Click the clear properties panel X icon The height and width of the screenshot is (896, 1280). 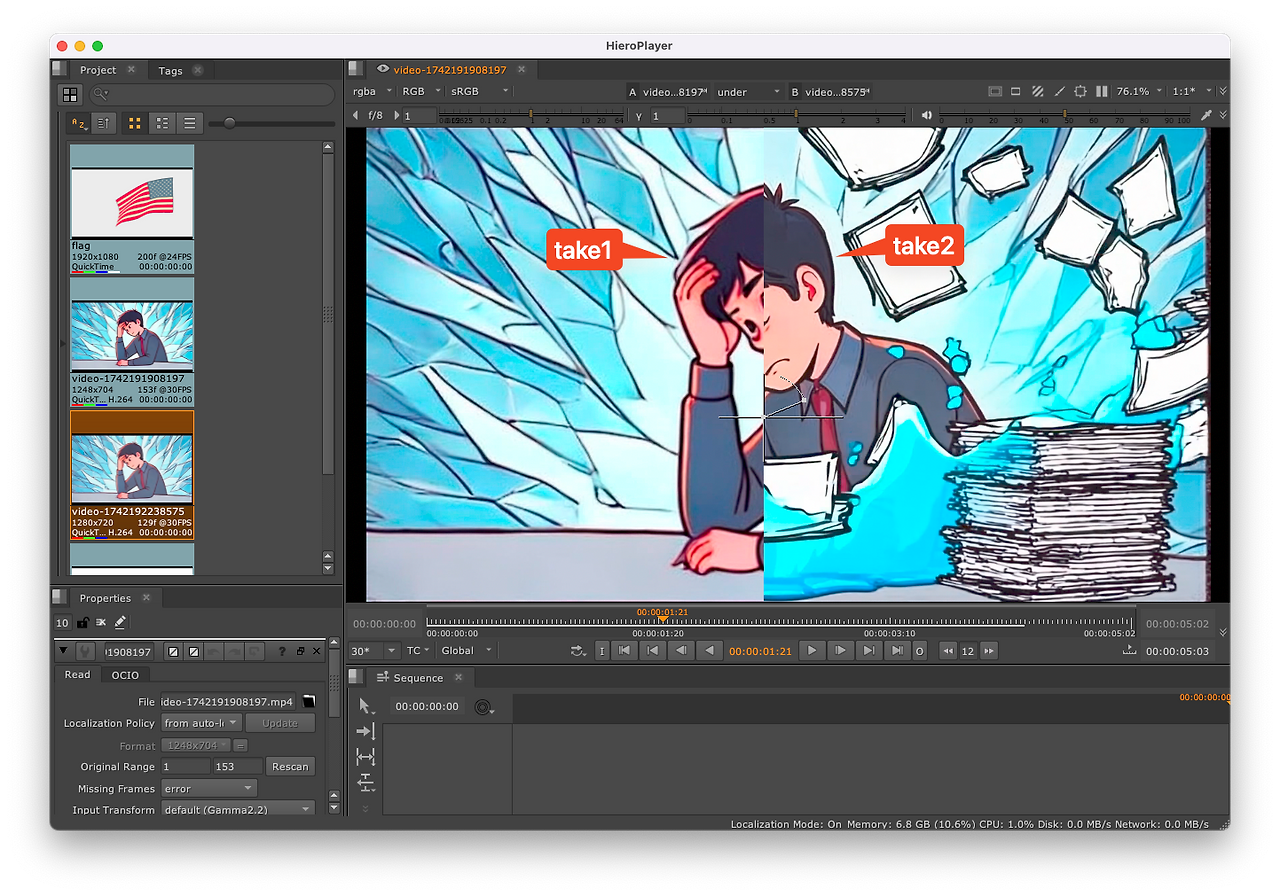tap(101, 622)
